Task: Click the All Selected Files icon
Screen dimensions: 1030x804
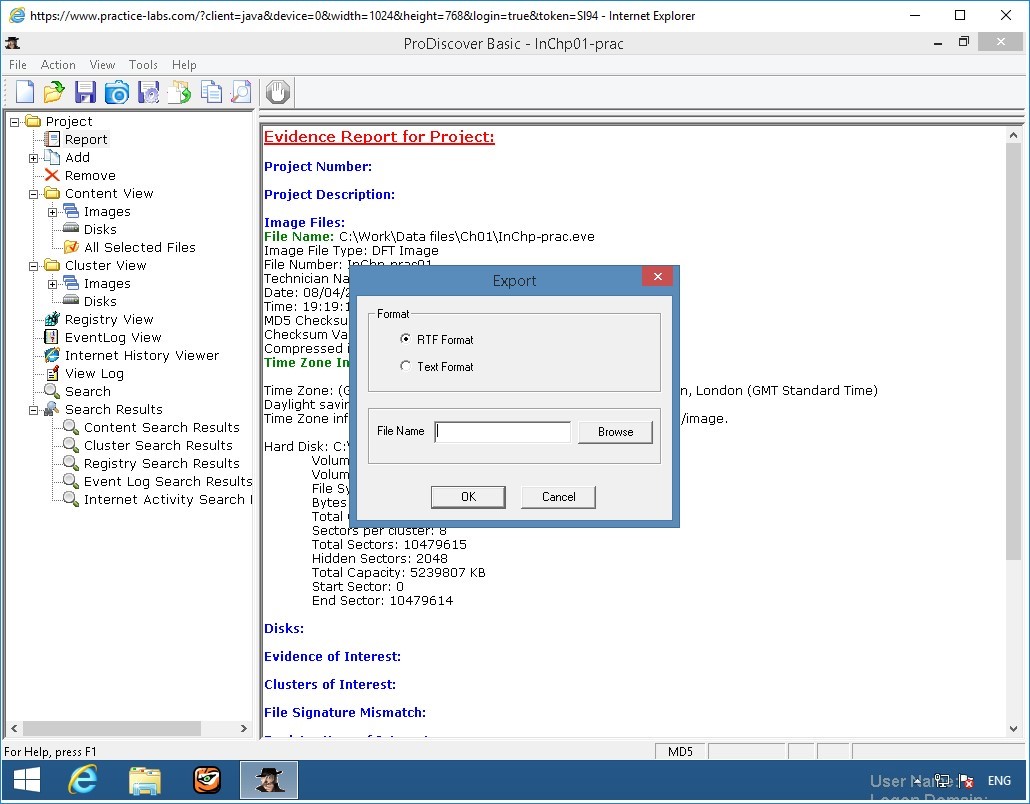Action: pyautogui.click(x=71, y=247)
